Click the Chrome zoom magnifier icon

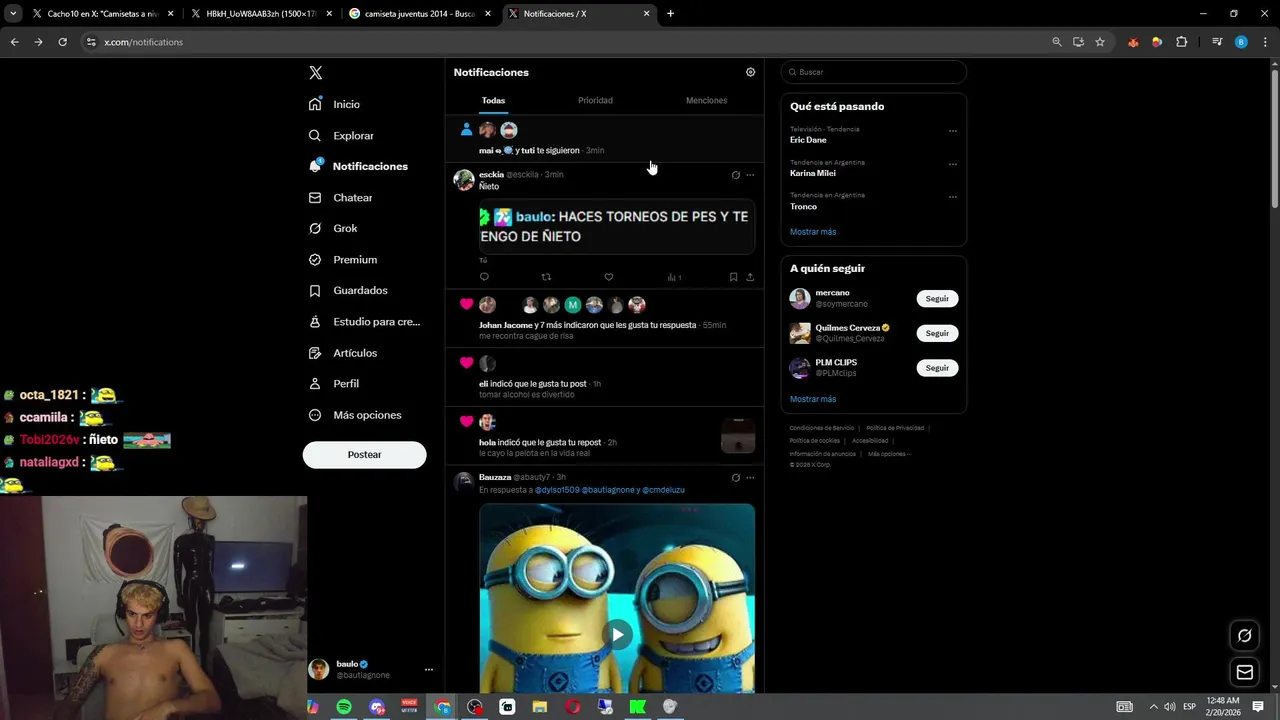1056,42
